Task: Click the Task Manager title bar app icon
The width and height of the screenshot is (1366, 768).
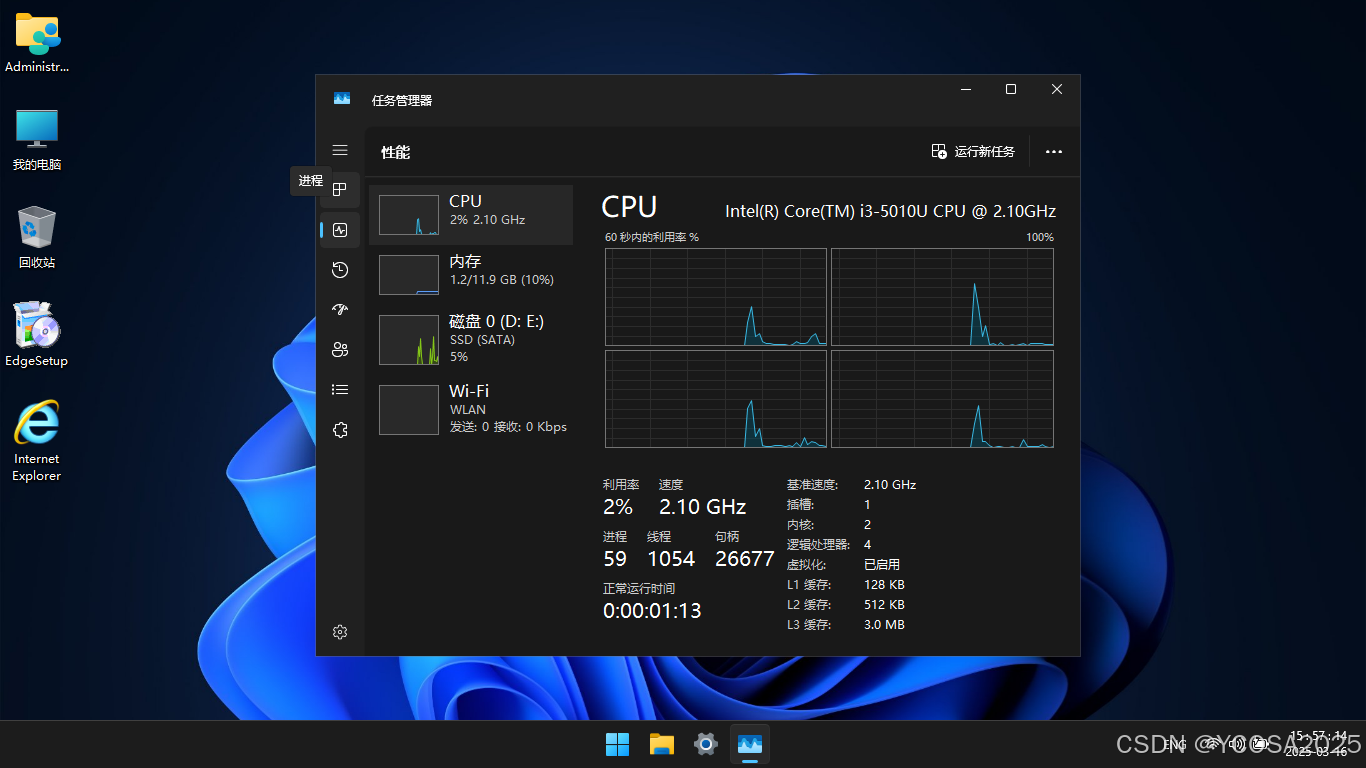Action: click(x=342, y=99)
